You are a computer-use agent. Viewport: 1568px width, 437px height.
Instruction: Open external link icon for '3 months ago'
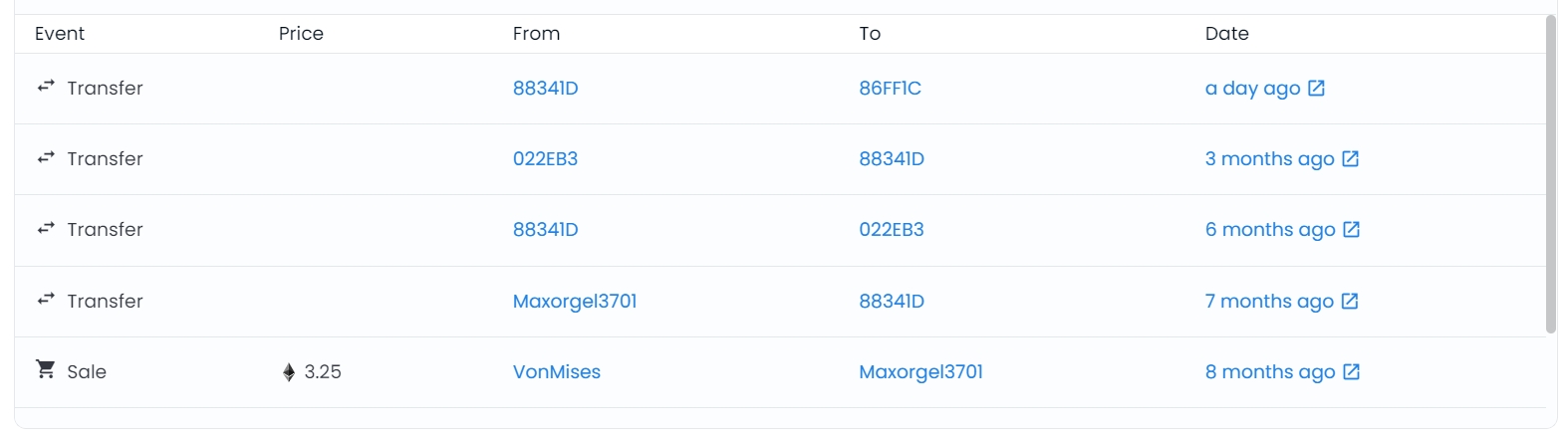1350,159
